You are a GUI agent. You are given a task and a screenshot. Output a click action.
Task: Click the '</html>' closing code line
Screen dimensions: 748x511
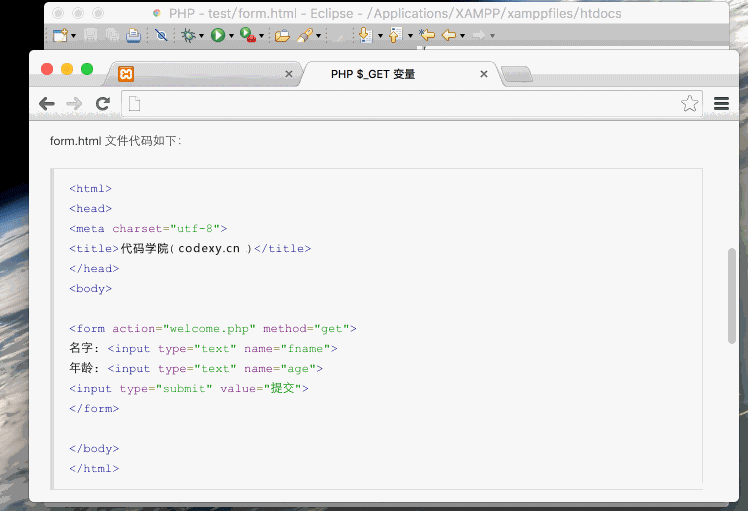pos(94,469)
